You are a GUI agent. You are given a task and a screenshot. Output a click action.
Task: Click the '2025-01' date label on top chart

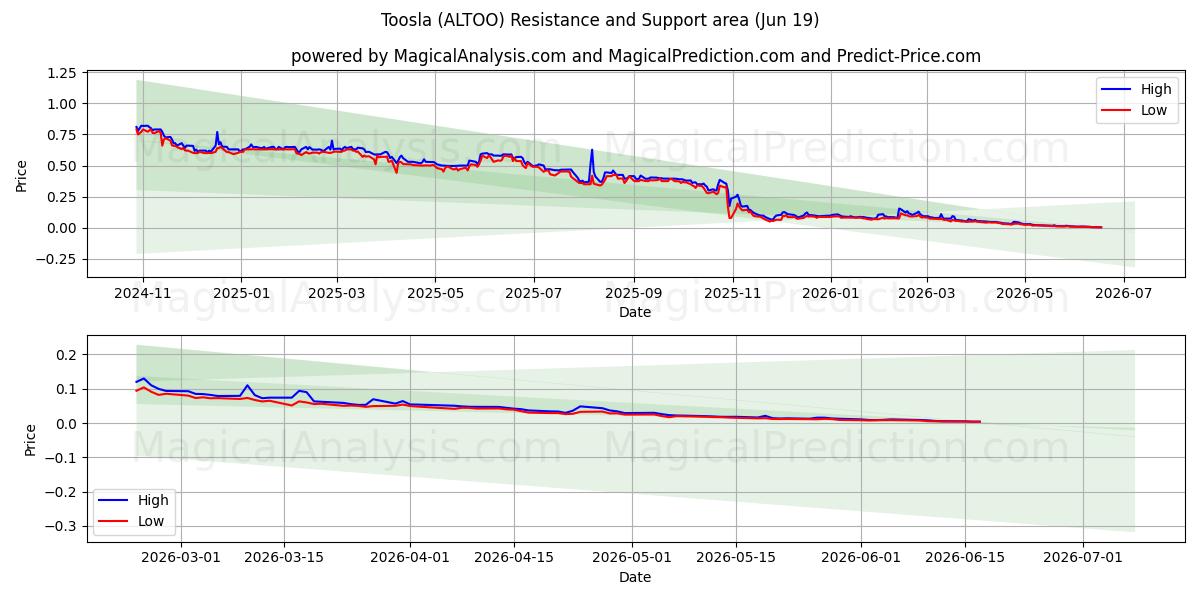click(x=241, y=294)
